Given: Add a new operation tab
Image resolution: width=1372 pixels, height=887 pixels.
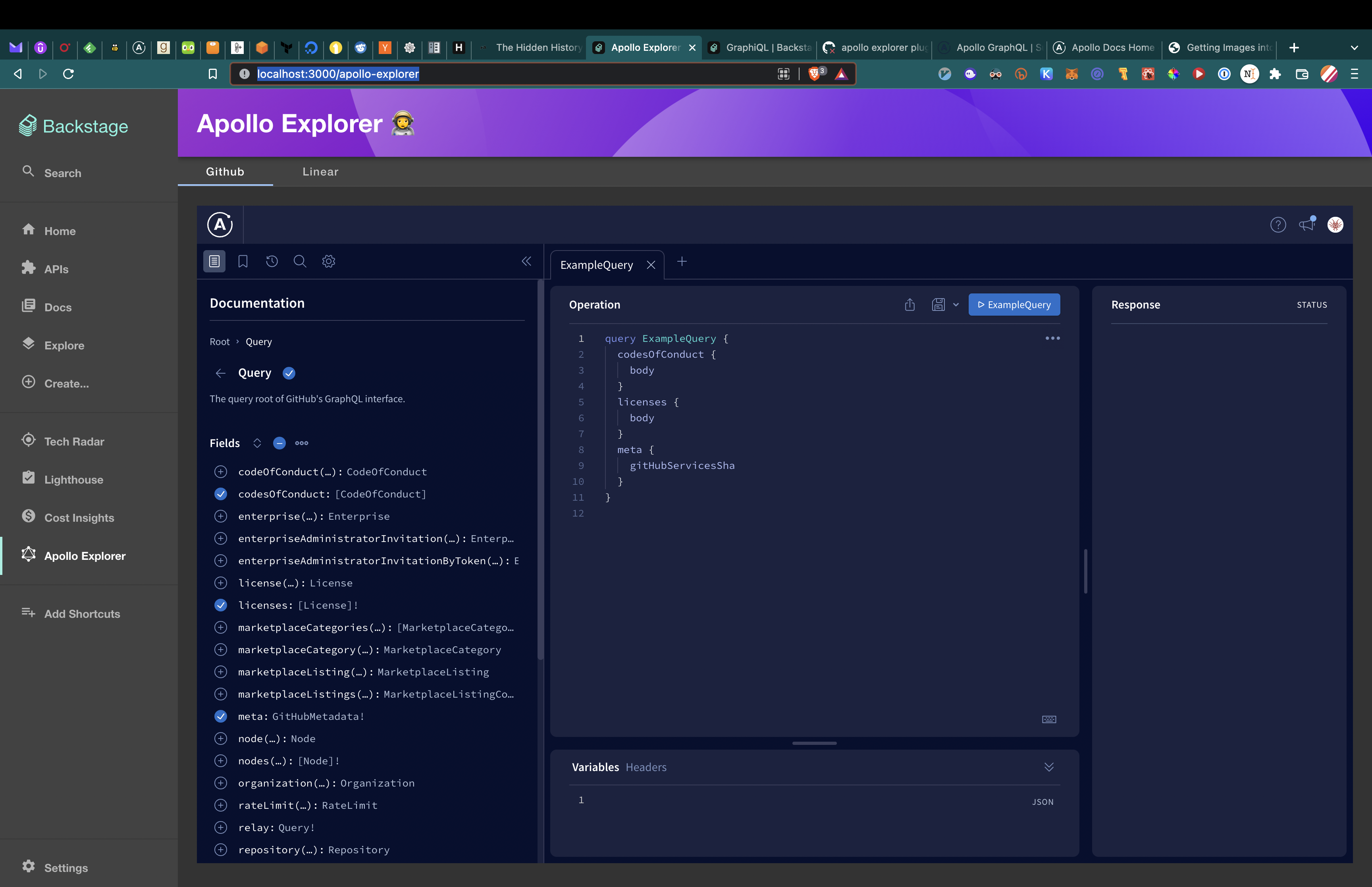Looking at the screenshot, I should tap(682, 262).
